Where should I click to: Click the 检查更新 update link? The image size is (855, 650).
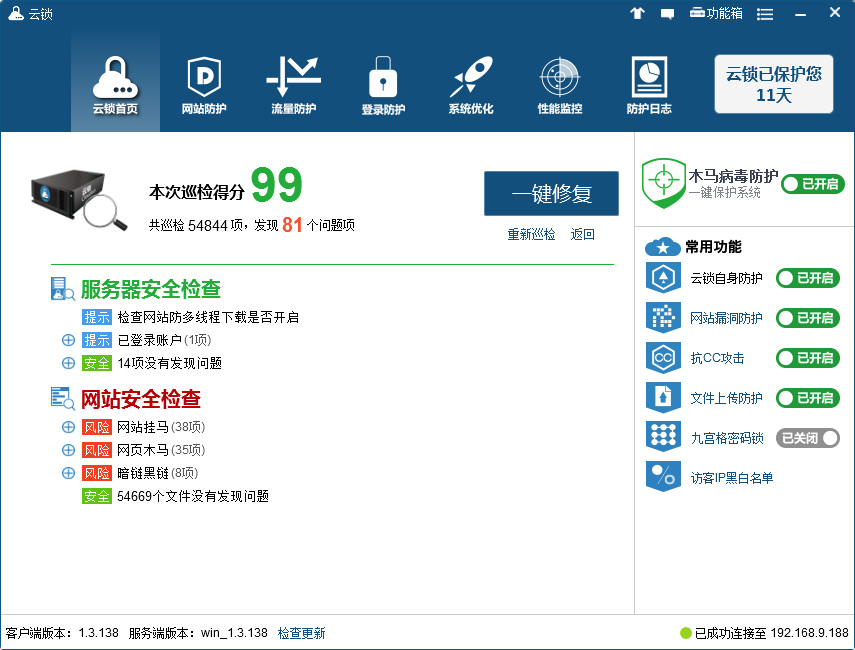click(x=301, y=632)
